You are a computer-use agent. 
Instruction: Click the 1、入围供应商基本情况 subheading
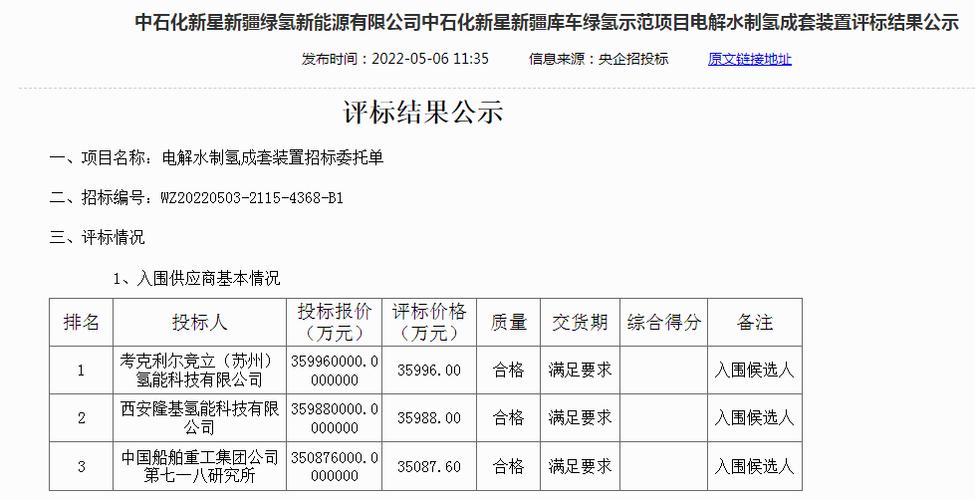click(196, 278)
